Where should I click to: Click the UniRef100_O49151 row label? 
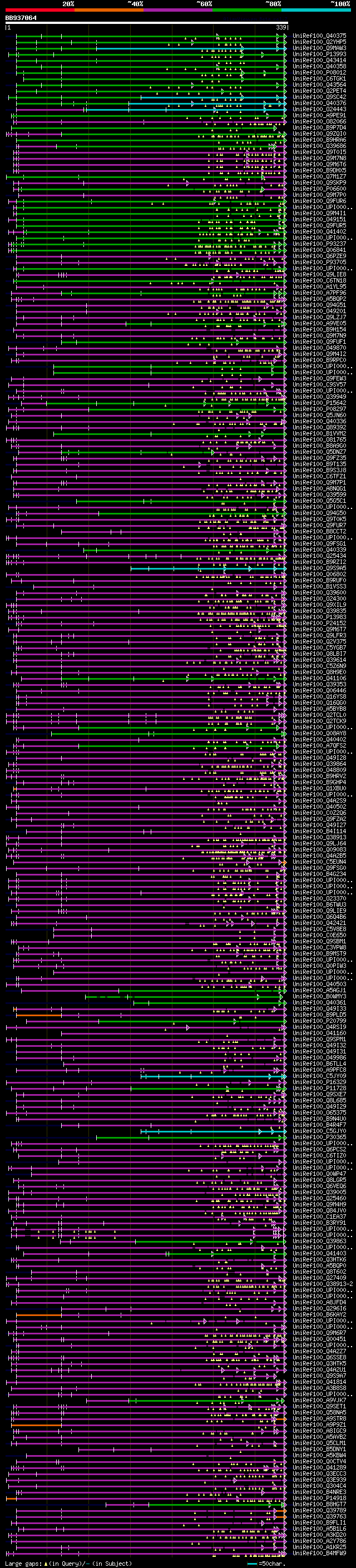(x=319, y=219)
